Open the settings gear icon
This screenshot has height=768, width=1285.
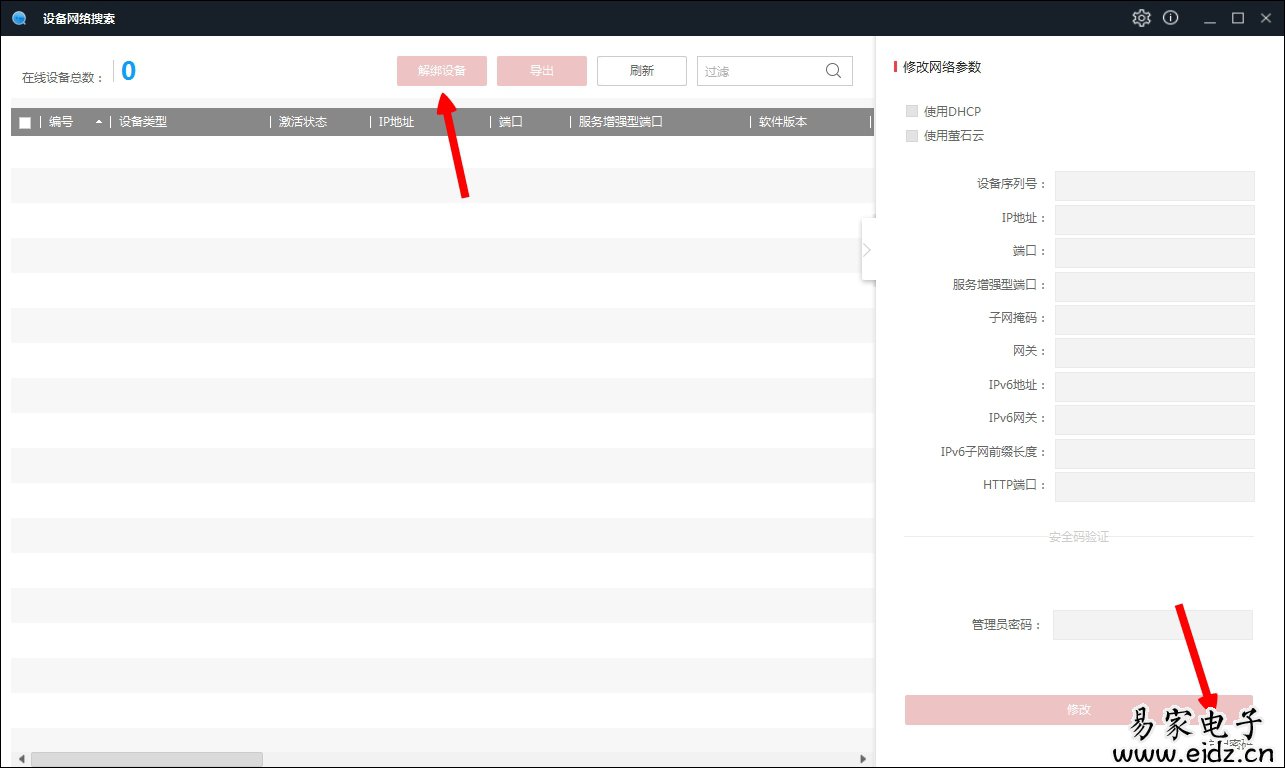pyautogui.click(x=1141, y=18)
